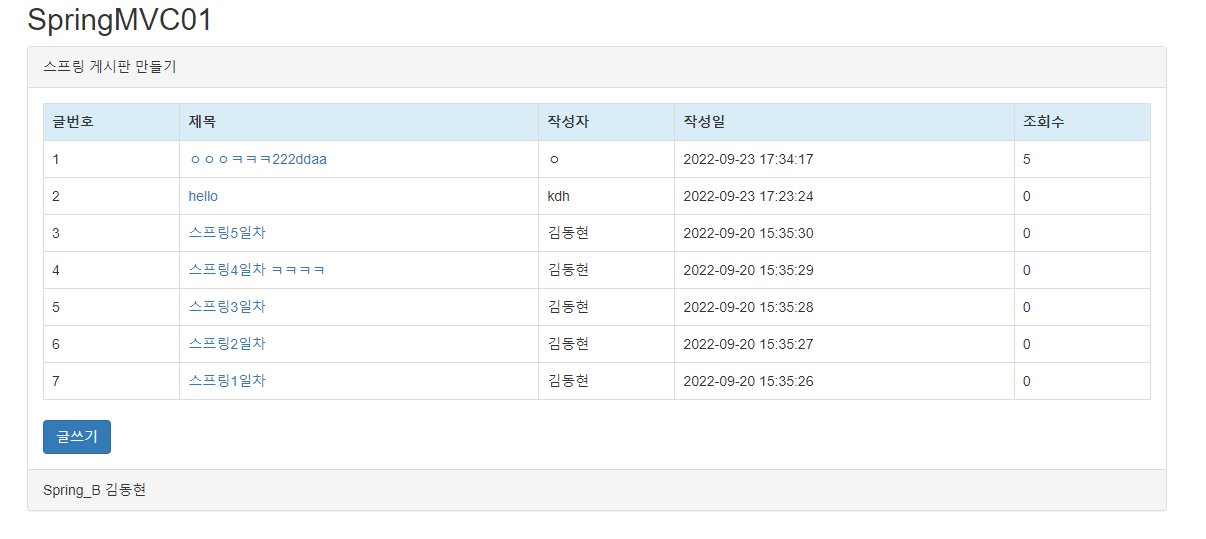Click the Spring_B 김동현 footer text
The image size is (1206, 539).
pyautogui.click(x=94, y=490)
